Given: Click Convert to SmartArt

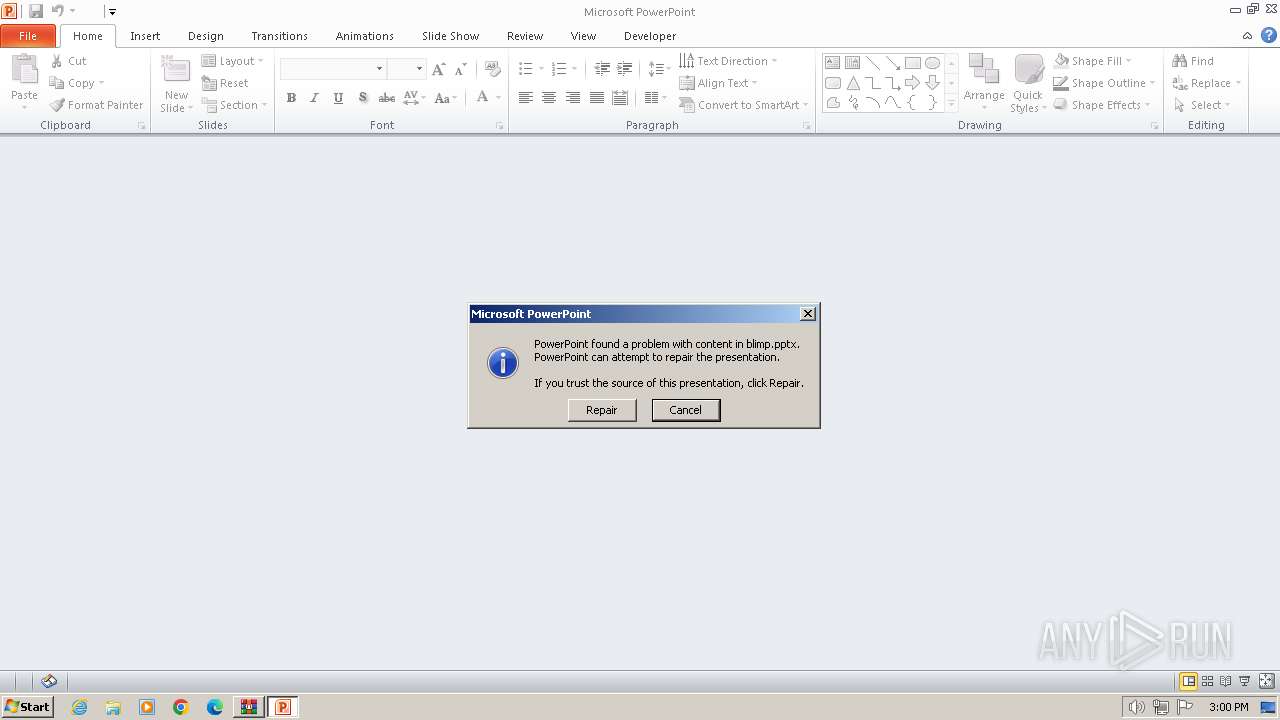Looking at the screenshot, I should click(x=743, y=105).
